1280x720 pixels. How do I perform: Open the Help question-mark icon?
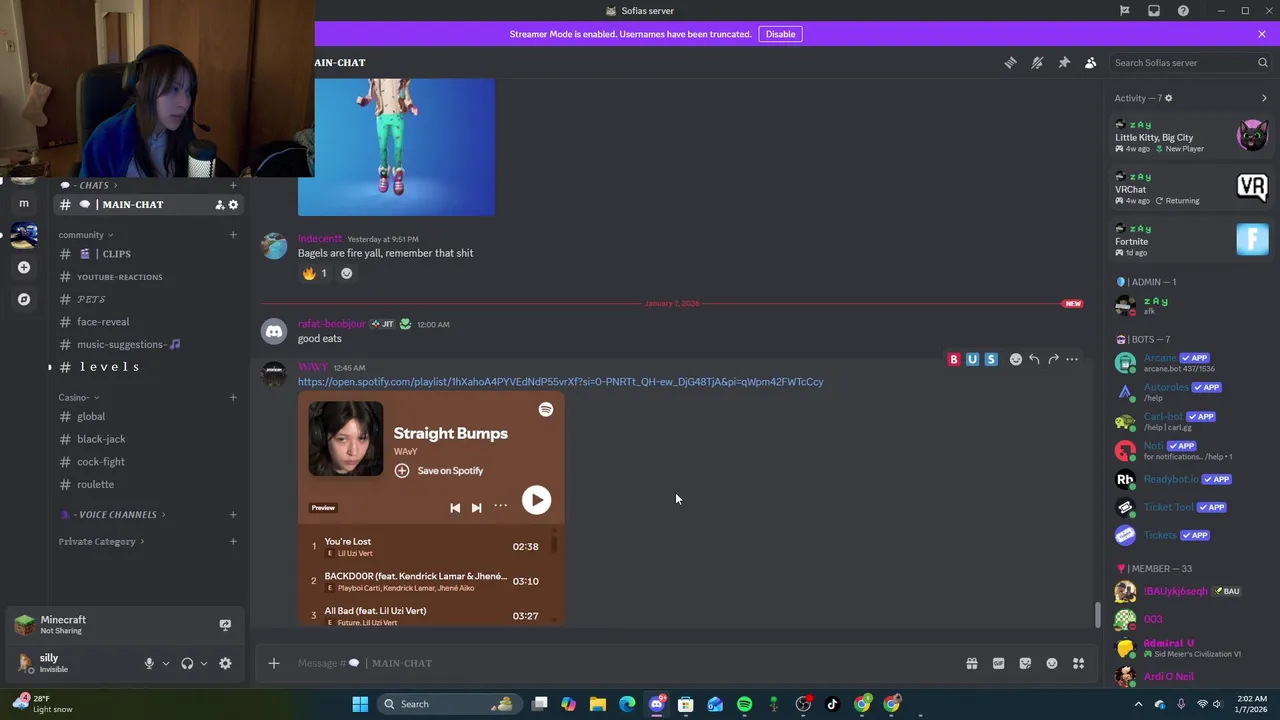pyautogui.click(x=1183, y=11)
